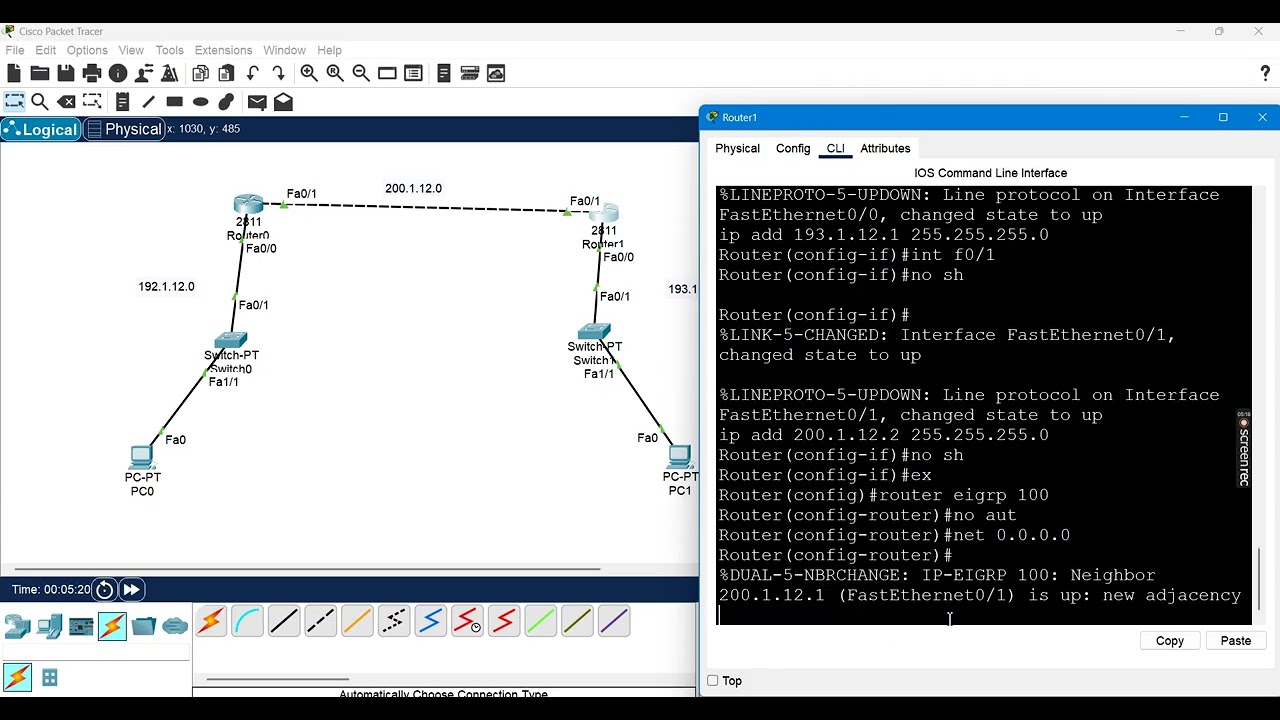Choose the console cable connection
Image resolution: width=1280 pixels, height=720 pixels.
[x=247, y=621]
